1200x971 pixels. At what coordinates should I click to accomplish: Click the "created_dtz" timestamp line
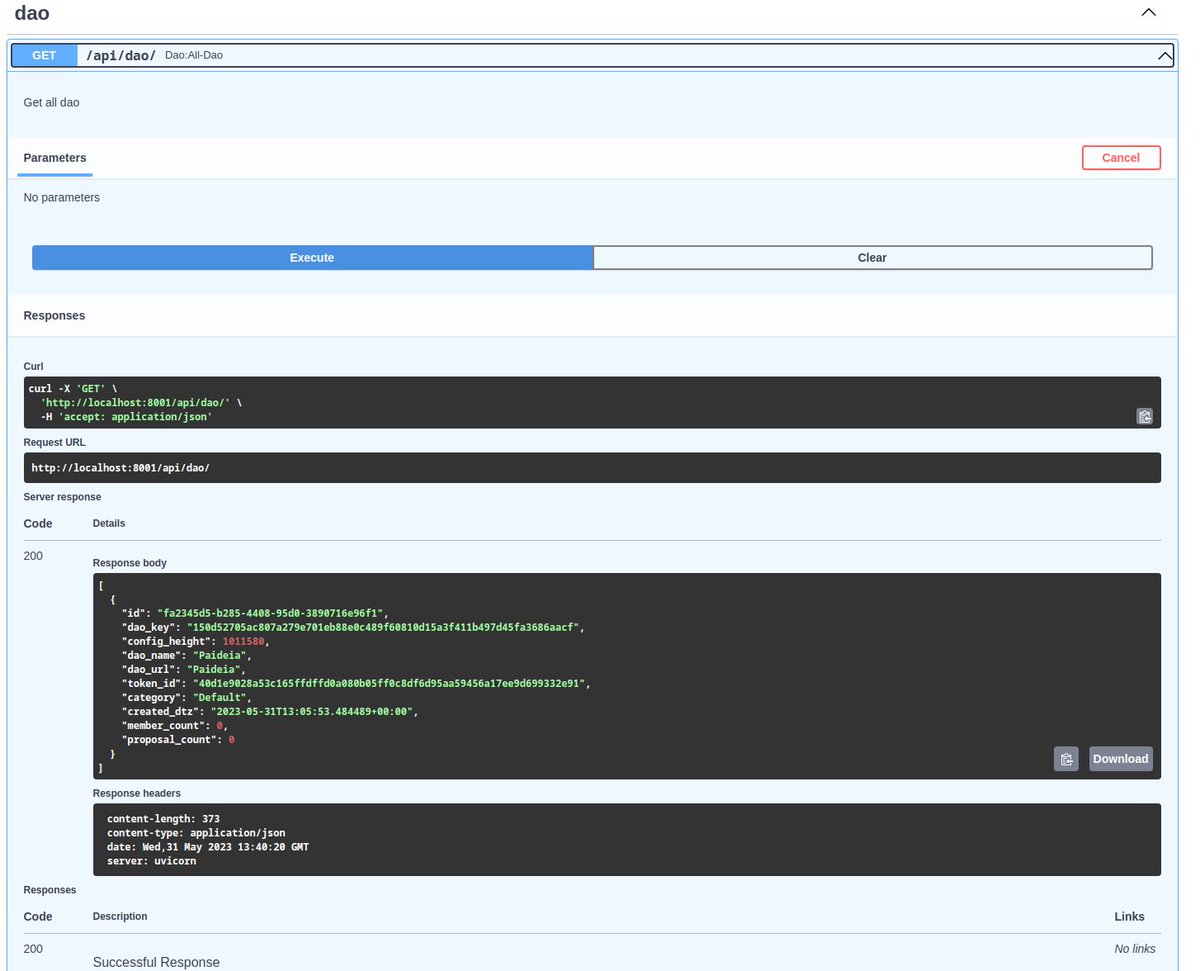269,712
